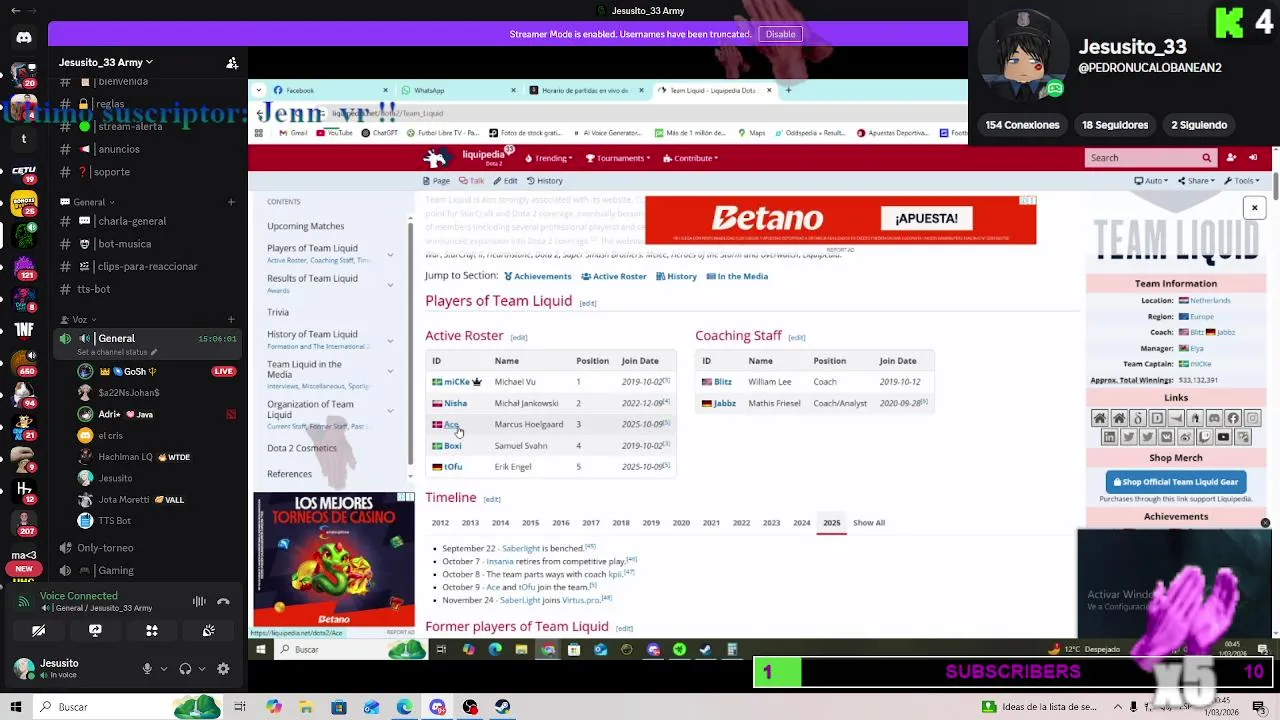Start Discord screen share
The height and width of the screenshot is (720, 1280).
(95, 631)
